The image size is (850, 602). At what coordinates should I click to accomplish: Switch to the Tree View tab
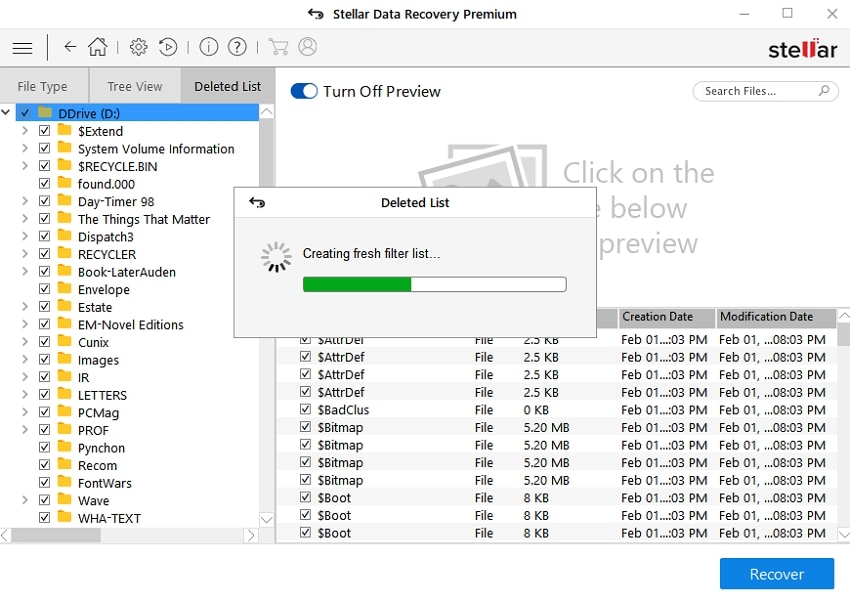(x=134, y=86)
